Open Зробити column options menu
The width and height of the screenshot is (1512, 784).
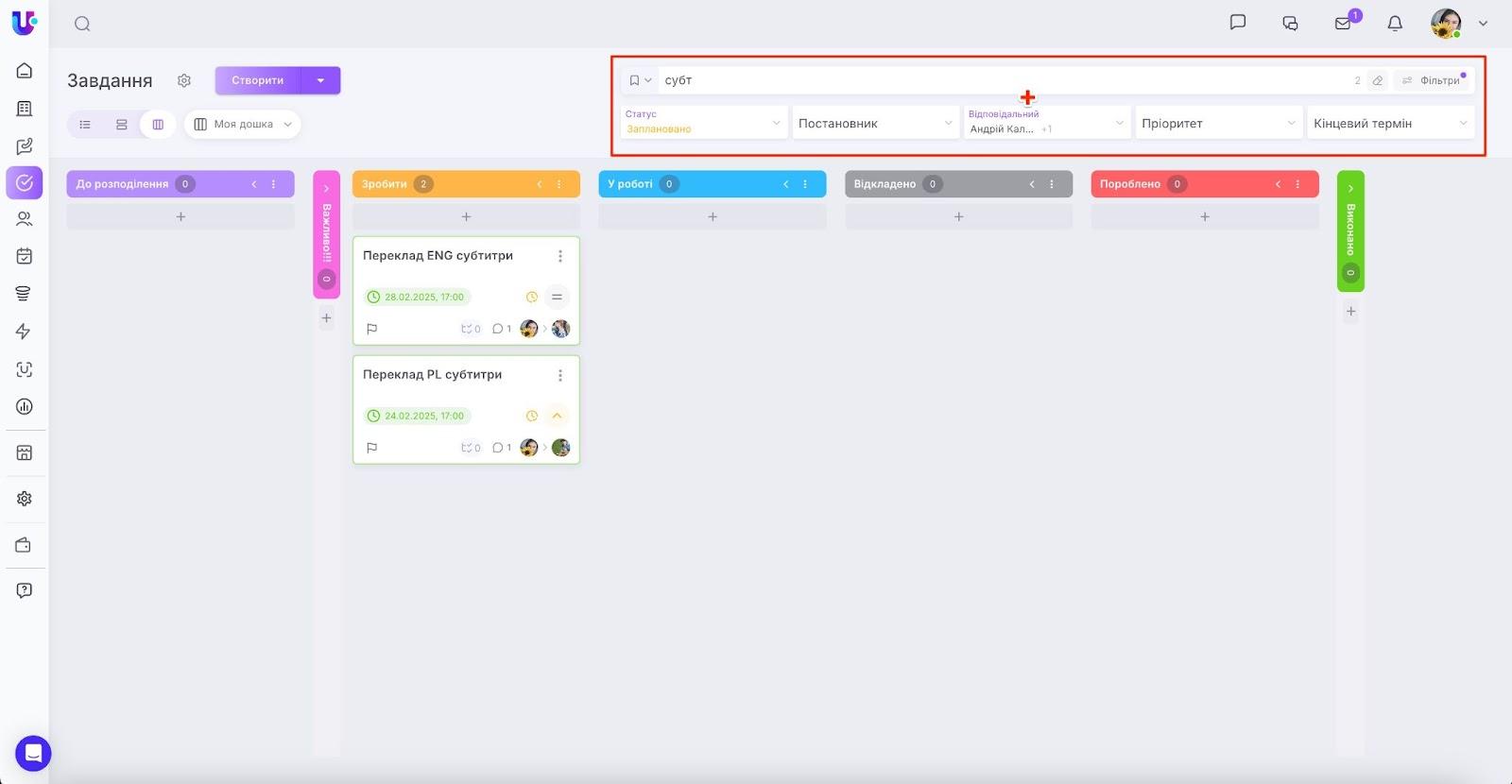point(559,184)
